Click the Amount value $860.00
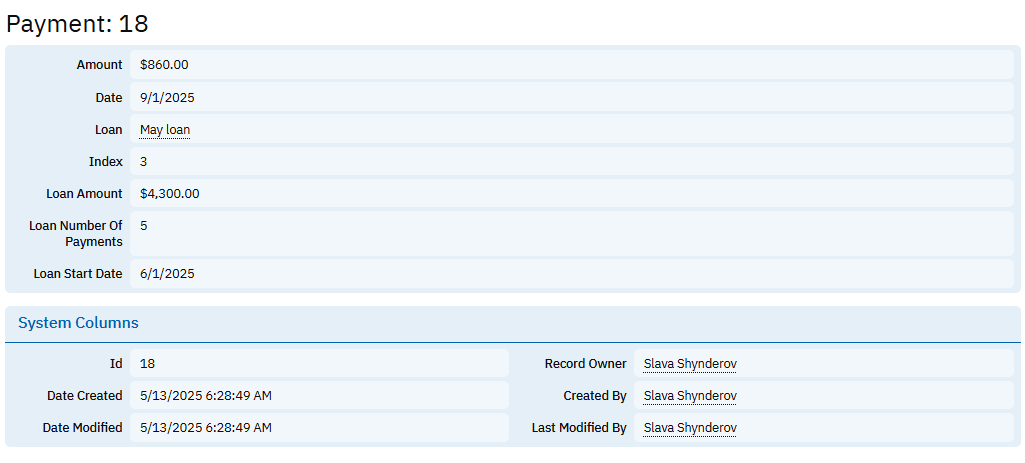Viewport: 1025px width, 463px height. [x=164, y=65]
